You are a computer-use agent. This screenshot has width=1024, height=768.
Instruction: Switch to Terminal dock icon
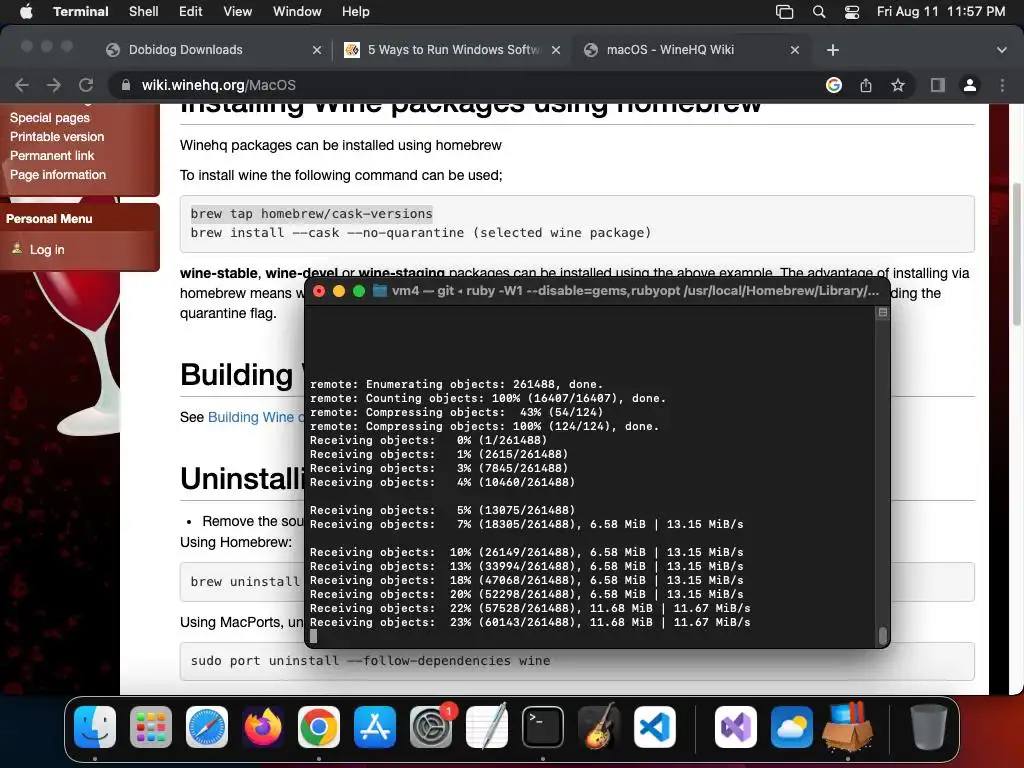543,727
